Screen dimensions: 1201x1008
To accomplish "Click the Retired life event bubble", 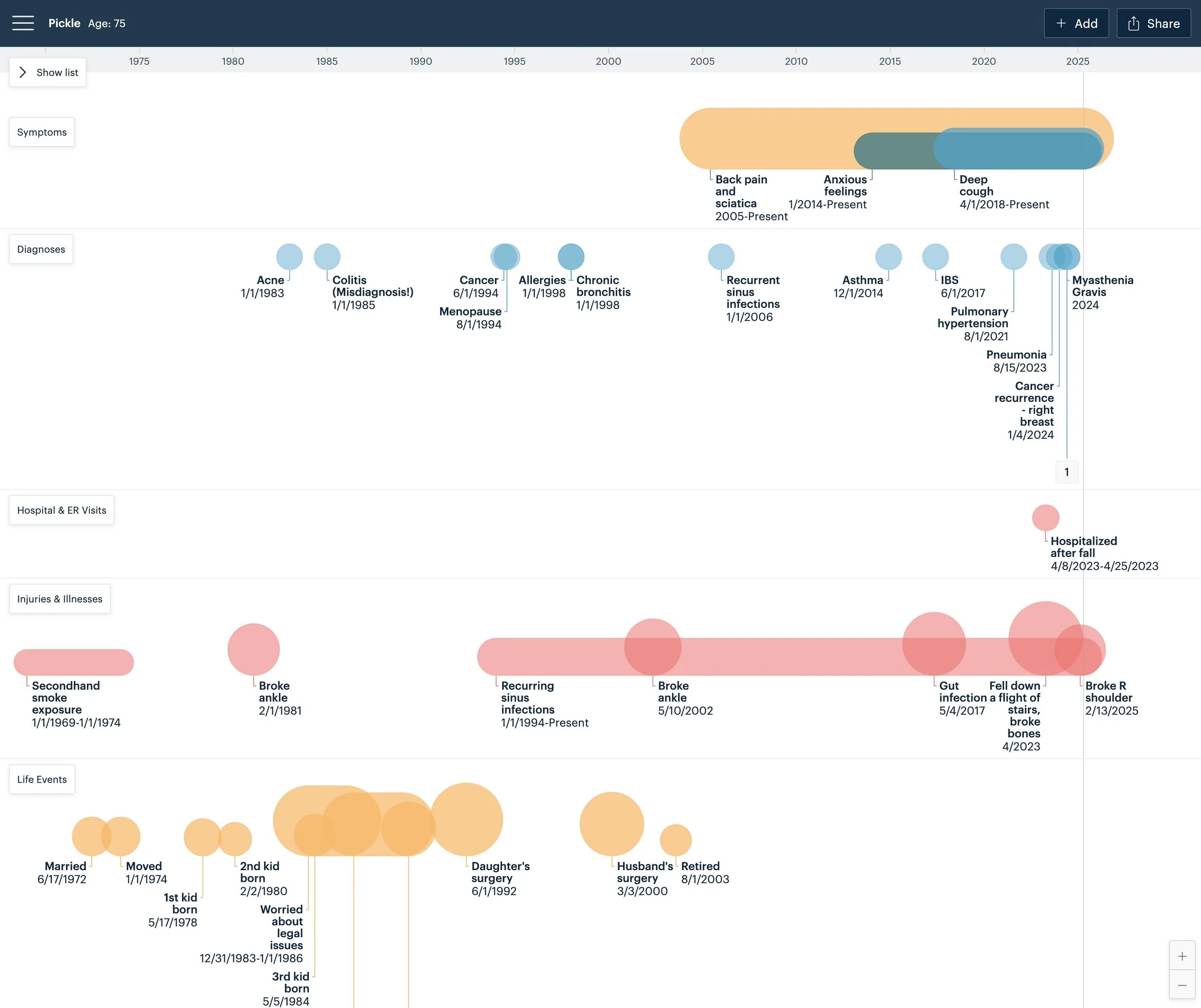I will coord(675,840).
